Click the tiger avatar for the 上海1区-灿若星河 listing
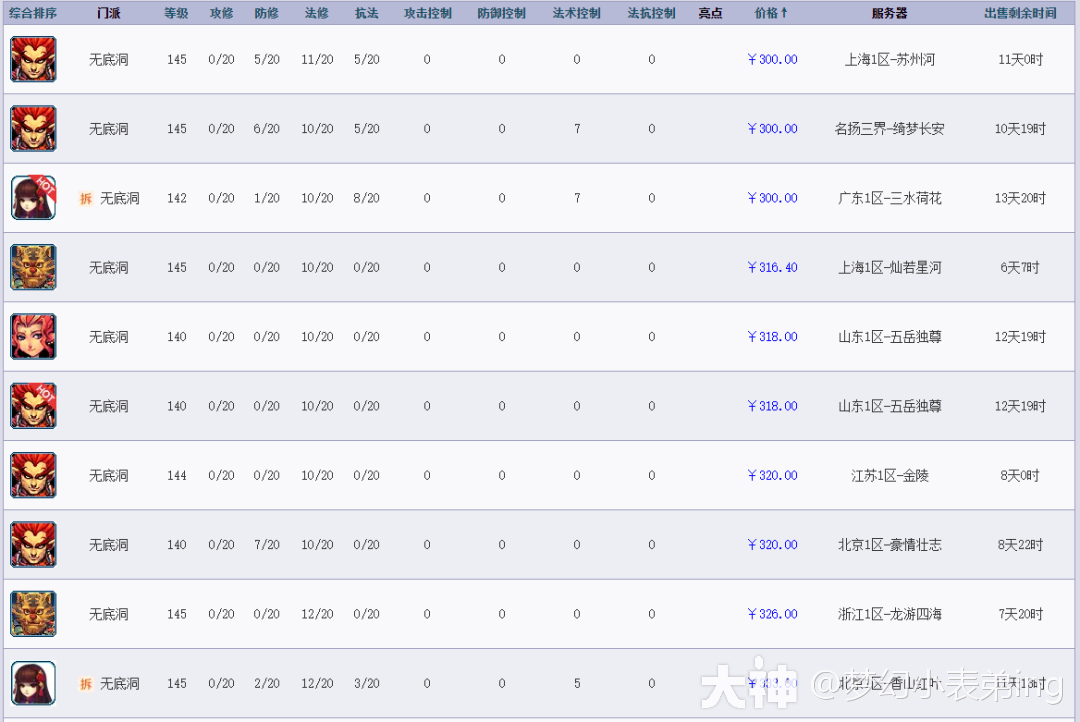1080x722 pixels. coord(33,267)
